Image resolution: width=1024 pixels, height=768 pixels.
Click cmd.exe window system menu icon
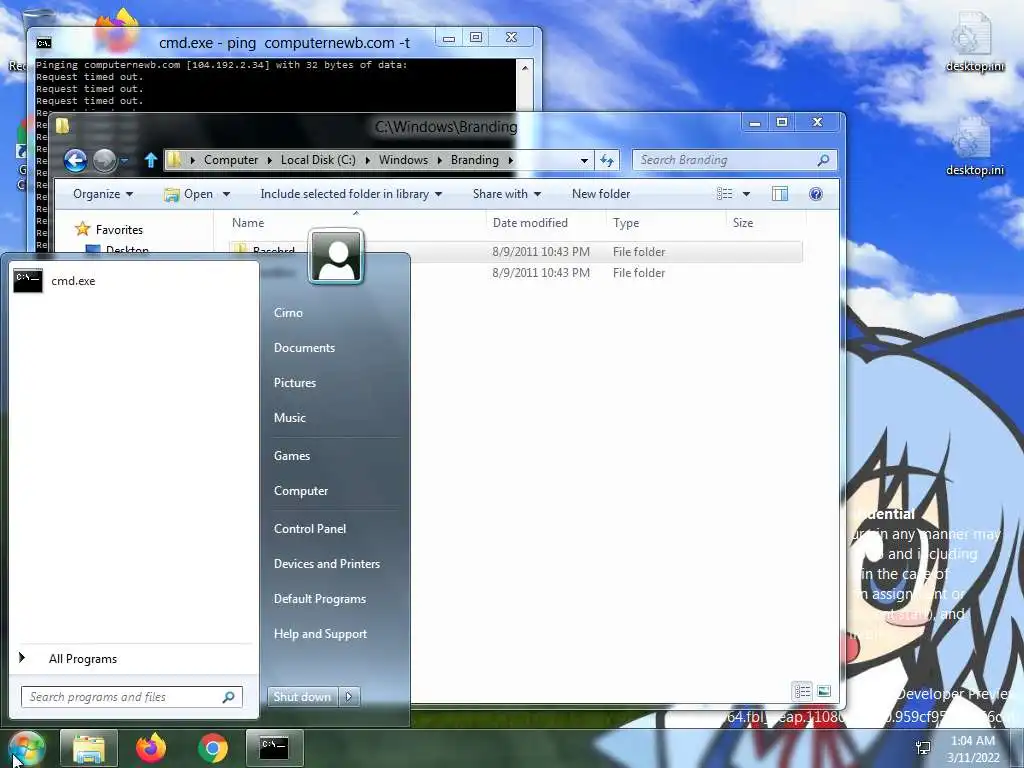click(x=44, y=43)
